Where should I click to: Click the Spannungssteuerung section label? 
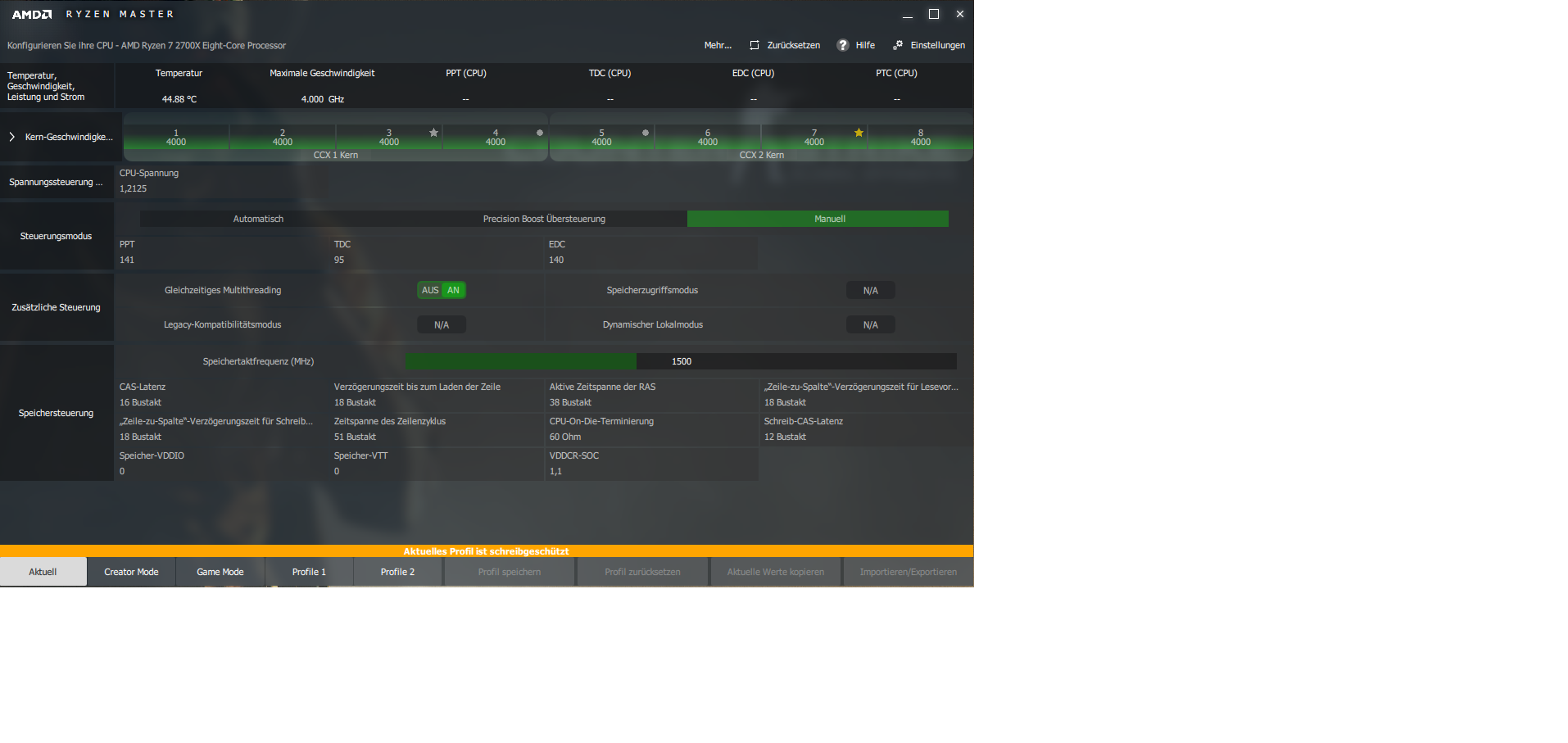click(56, 182)
